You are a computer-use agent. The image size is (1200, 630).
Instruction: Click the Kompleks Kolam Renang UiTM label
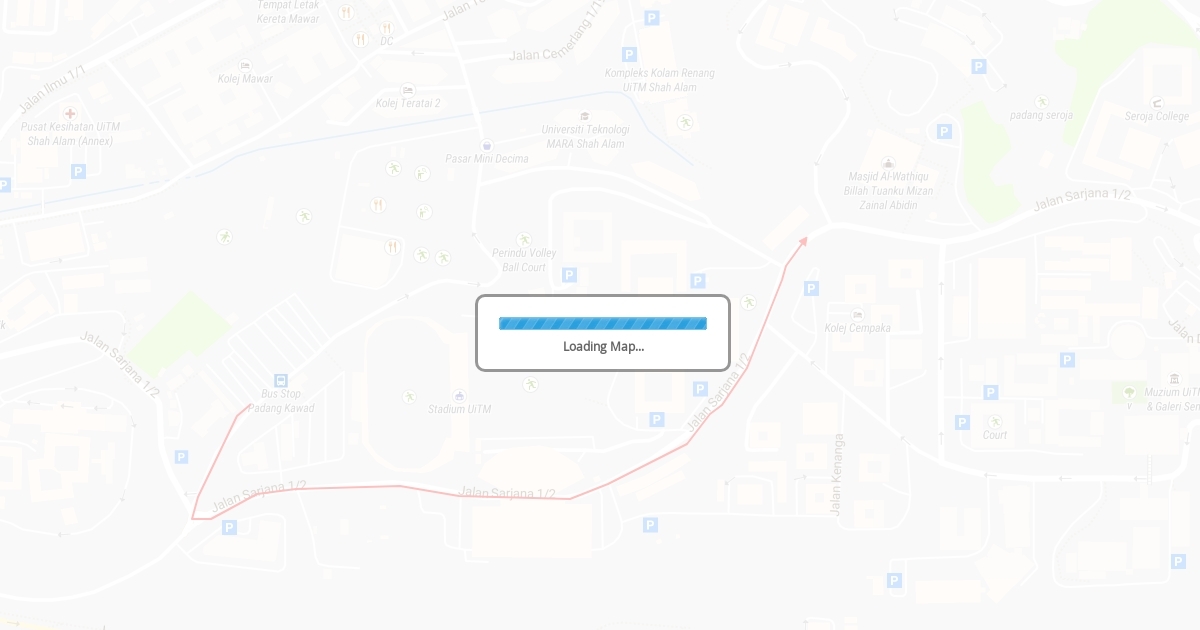659,80
